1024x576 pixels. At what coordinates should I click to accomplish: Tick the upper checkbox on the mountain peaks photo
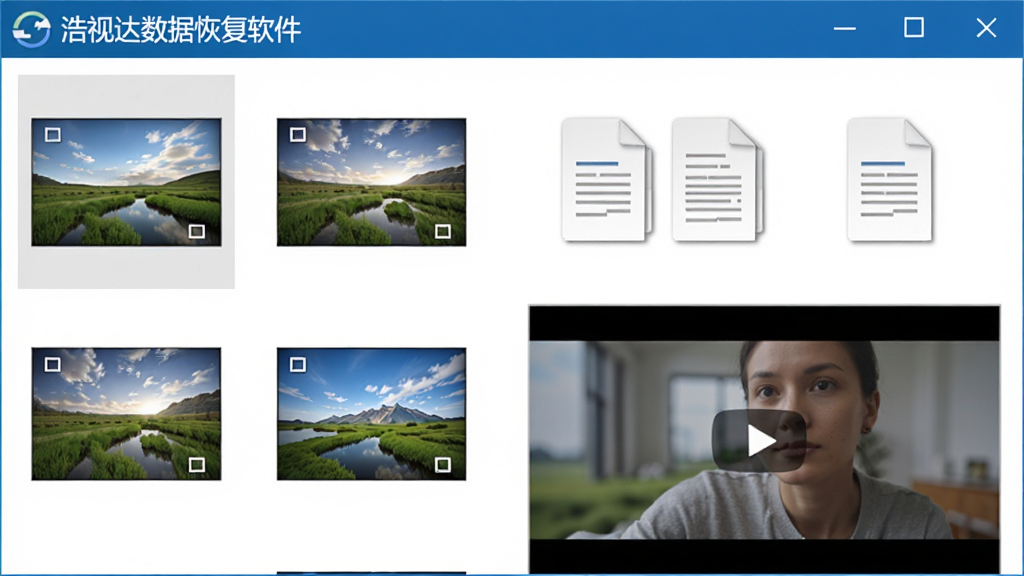tap(298, 364)
